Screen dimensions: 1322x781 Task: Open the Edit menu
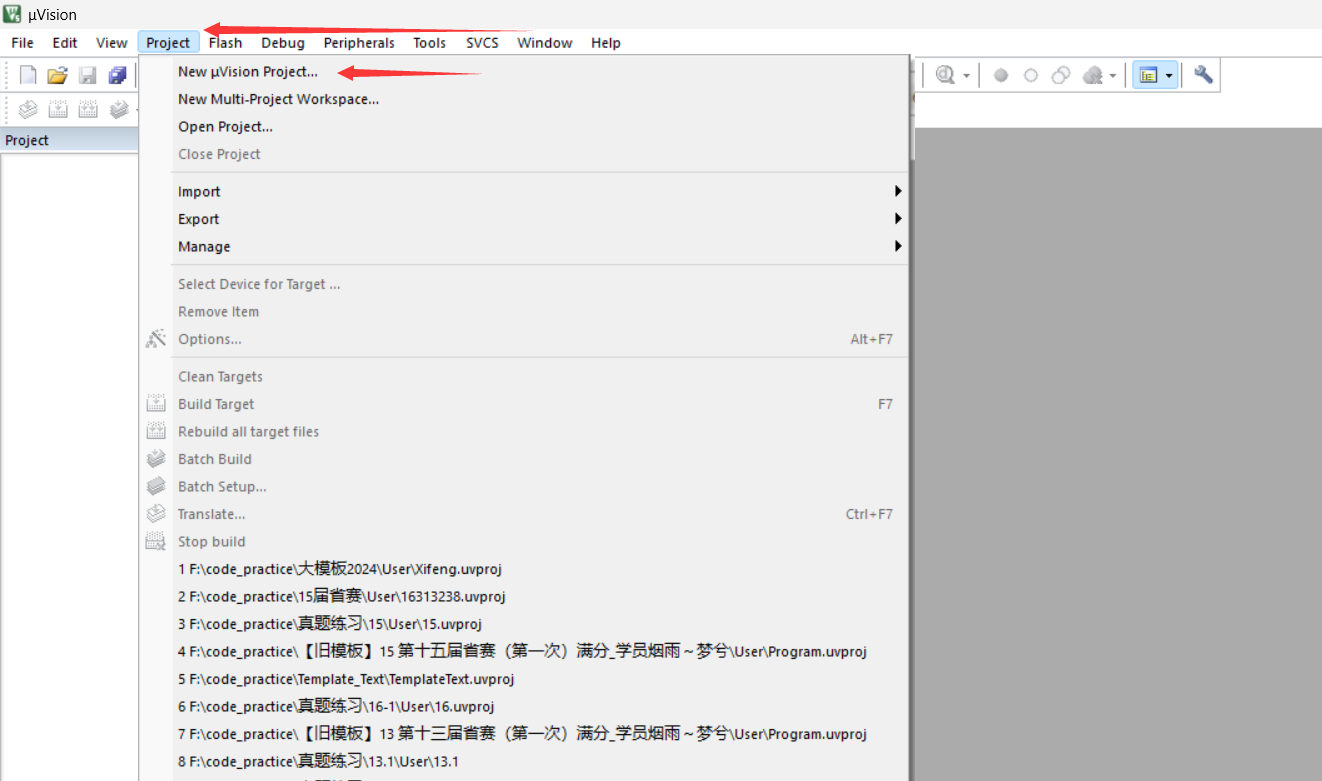65,42
